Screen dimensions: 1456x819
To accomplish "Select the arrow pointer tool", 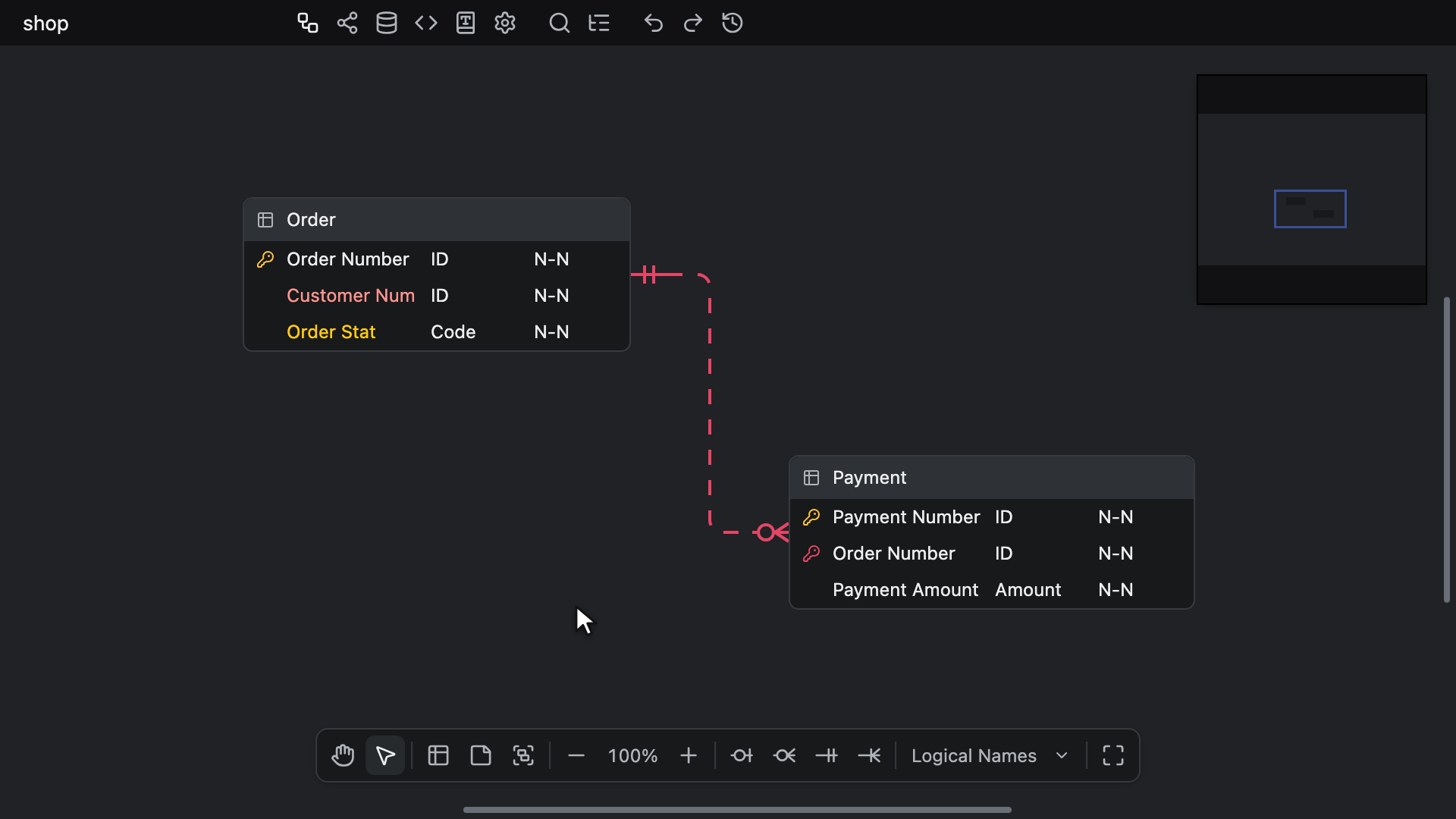I will [x=385, y=755].
